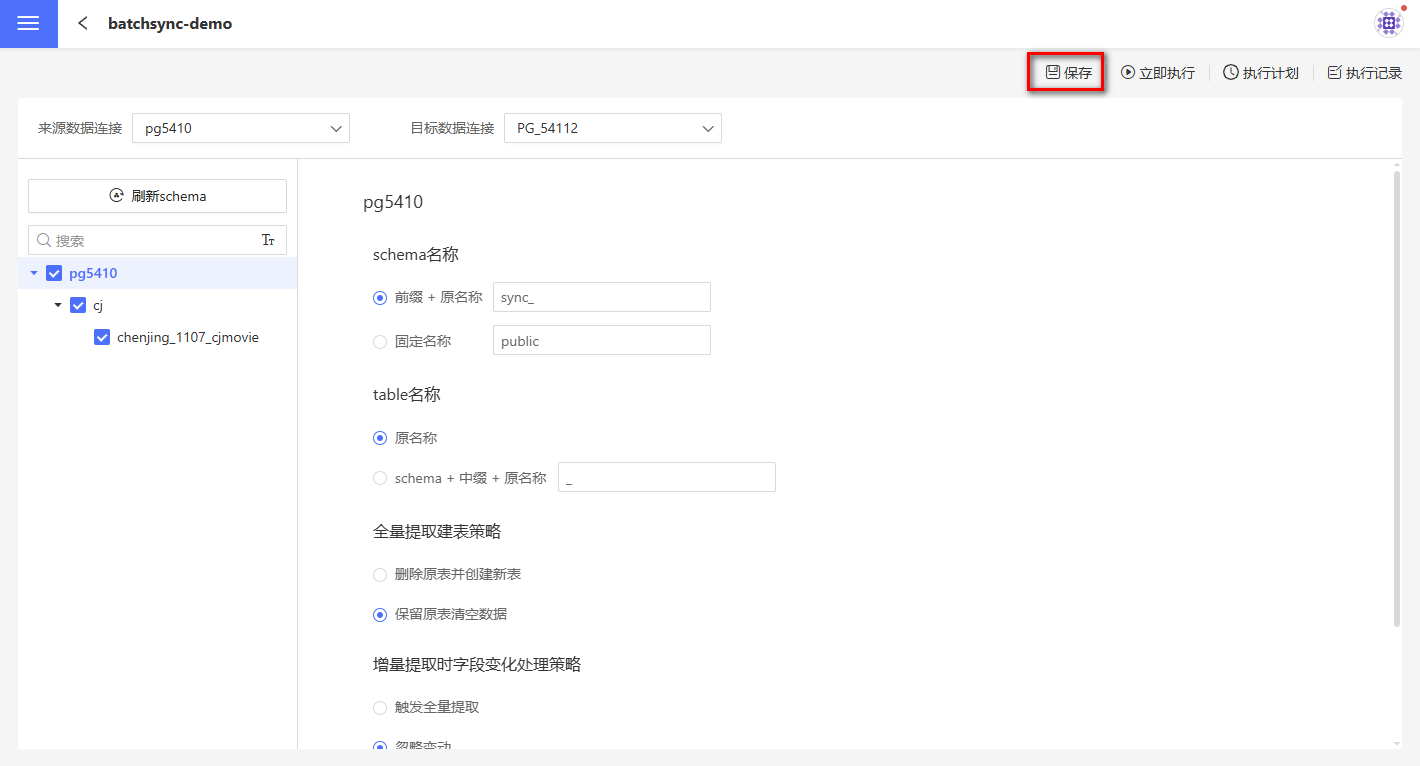Select the 固定名称 radio option
Screen dimensions: 1420x766
(380, 341)
